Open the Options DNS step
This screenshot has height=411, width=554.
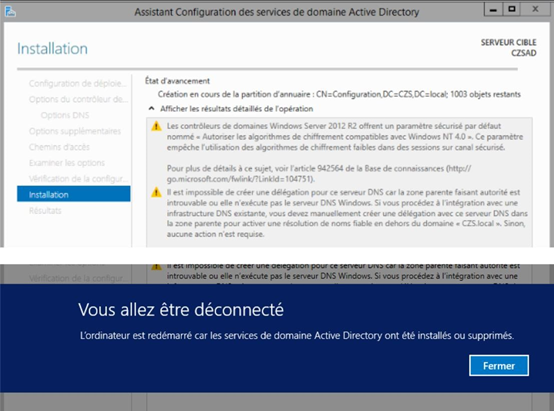(65, 115)
